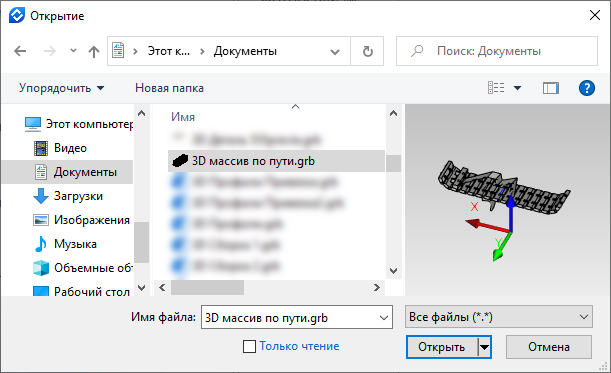Click the Загрузки blue arrow icon
611x373 pixels.
pyautogui.click(x=41, y=196)
